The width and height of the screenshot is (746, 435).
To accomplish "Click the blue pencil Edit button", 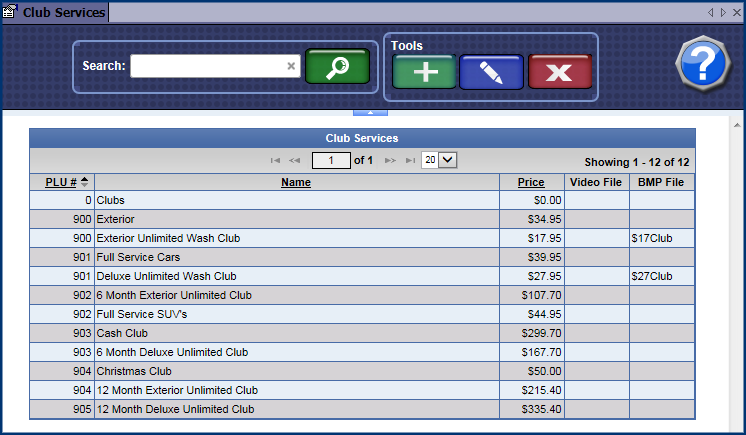I will (491, 72).
